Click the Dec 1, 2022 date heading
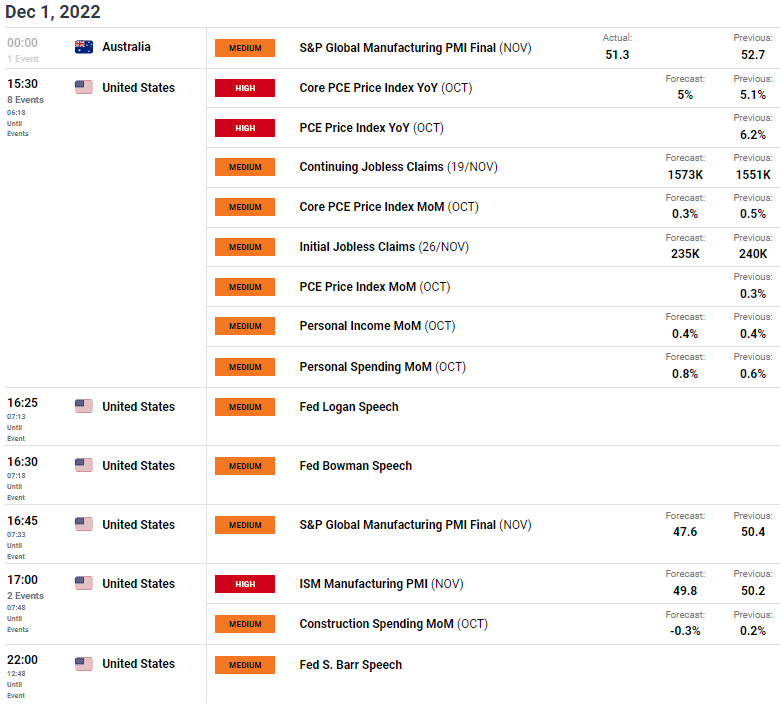Viewport: 780px width, 711px height. coord(53,11)
